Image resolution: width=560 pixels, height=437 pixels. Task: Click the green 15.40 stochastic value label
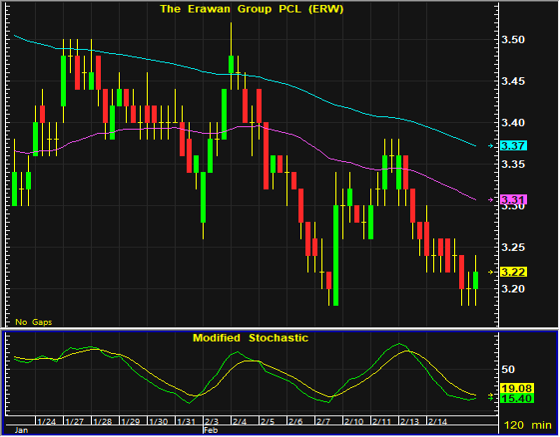[x=517, y=398]
